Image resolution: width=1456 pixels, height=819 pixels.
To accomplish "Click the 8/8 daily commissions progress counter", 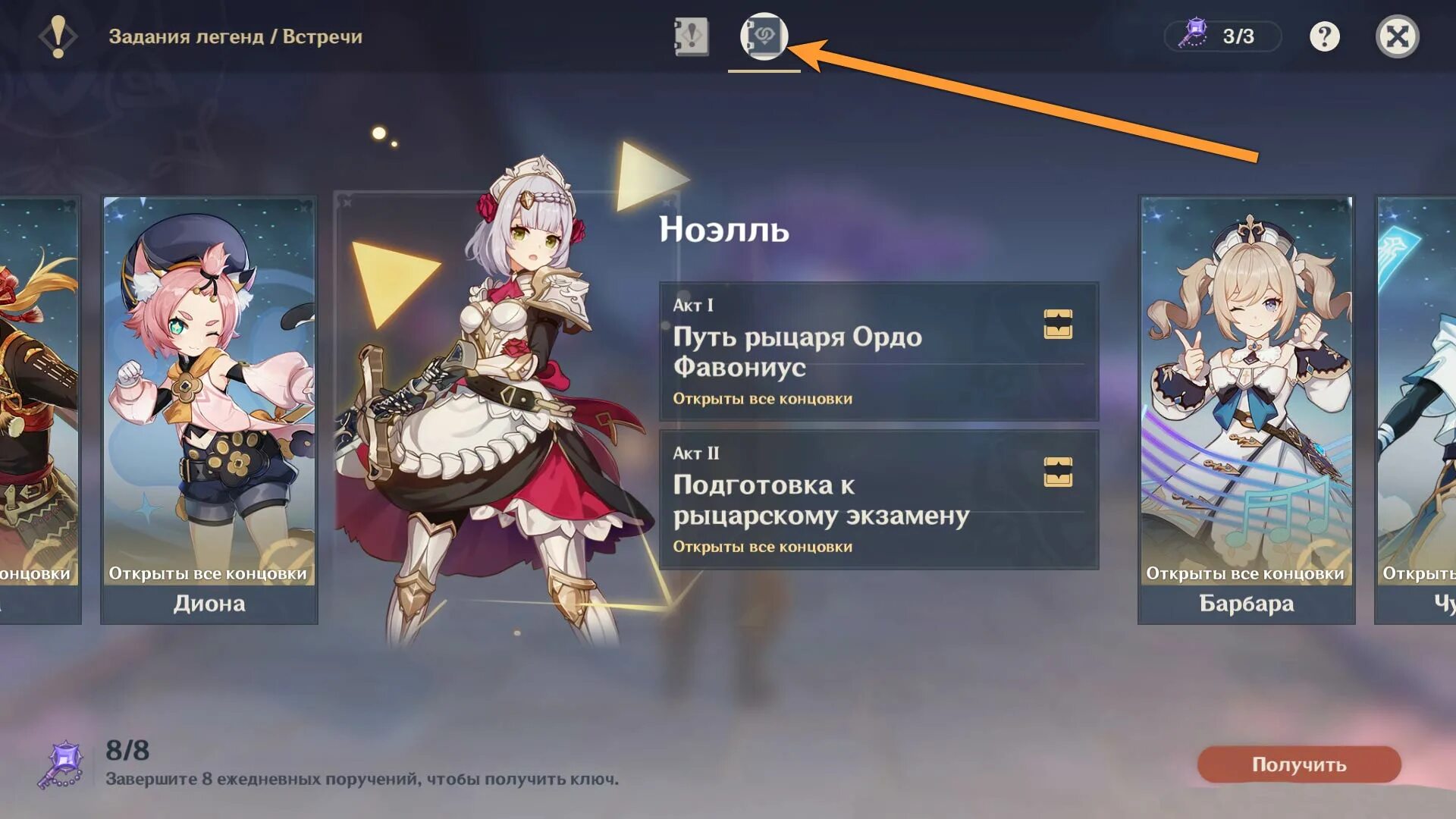I will (x=127, y=750).
